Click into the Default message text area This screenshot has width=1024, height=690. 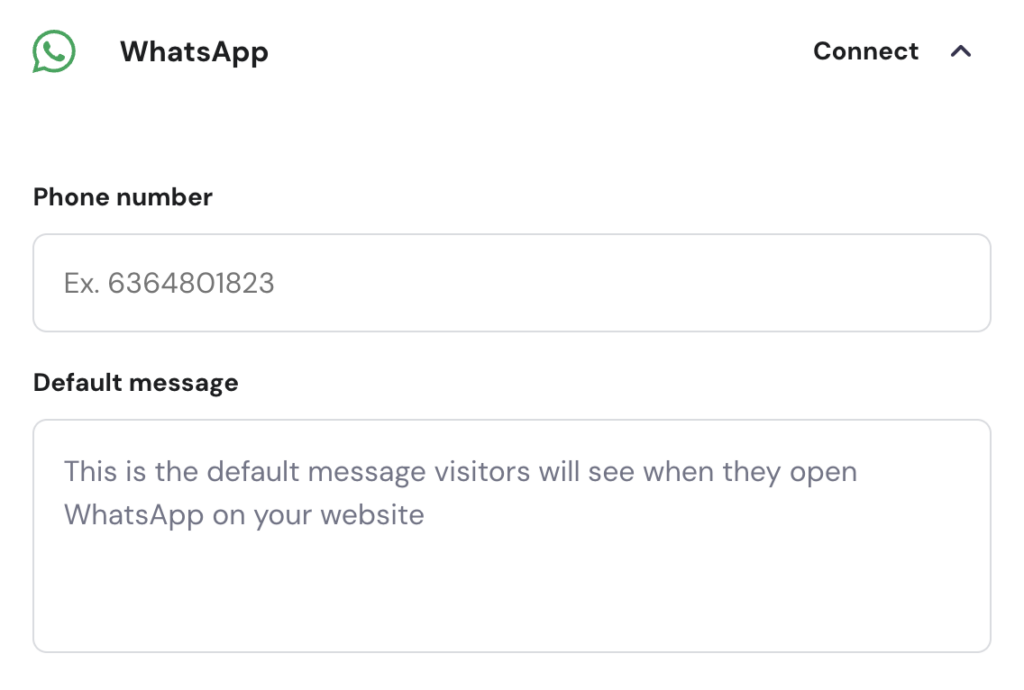[511, 536]
